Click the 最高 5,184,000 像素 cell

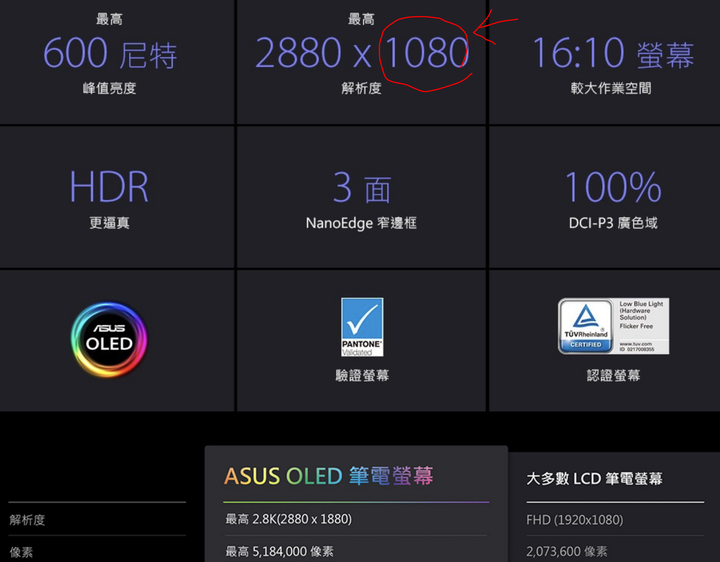279,551
